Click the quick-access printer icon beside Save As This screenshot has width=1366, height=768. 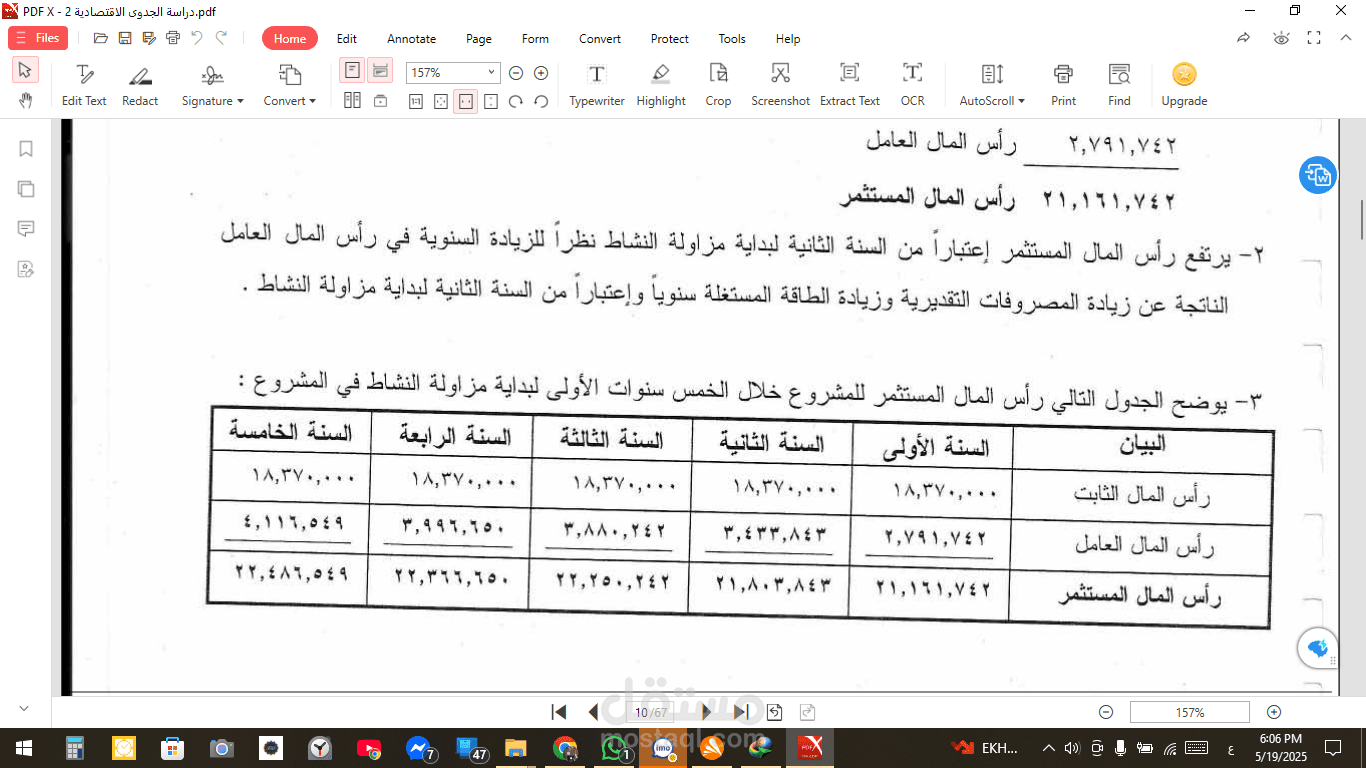point(173,38)
